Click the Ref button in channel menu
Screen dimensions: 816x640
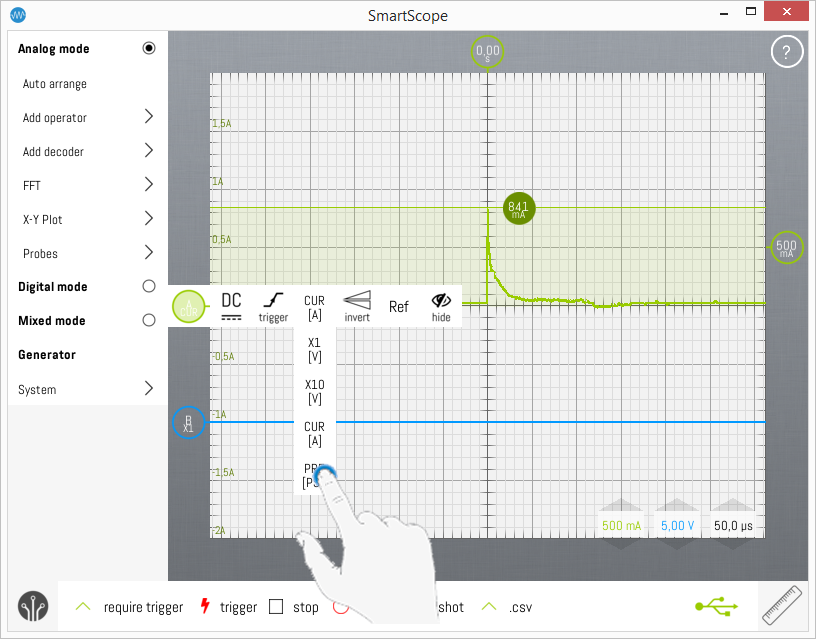tap(398, 307)
